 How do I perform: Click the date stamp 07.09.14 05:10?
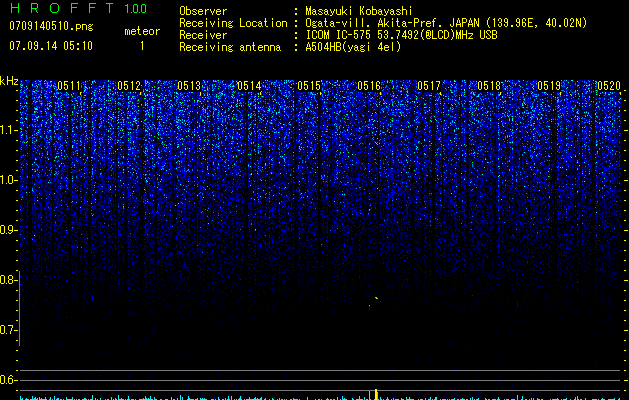(x=51, y=46)
